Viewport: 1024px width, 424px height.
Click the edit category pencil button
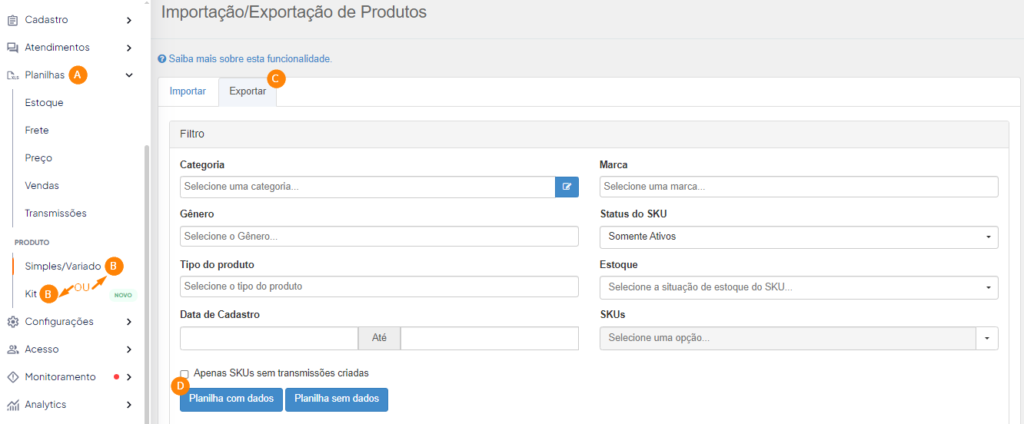[x=567, y=186]
